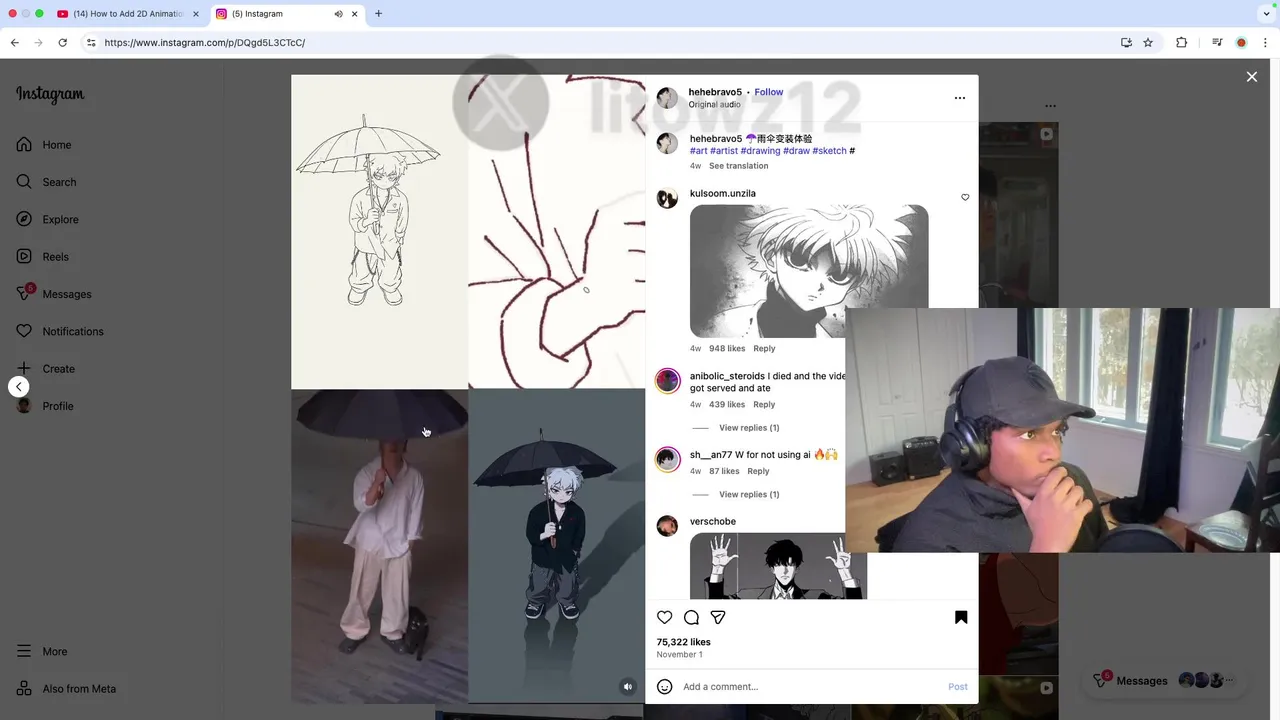Image resolution: width=1280 pixels, height=720 pixels.
Task: Click the Create plus icon
Action: point(24,368)
